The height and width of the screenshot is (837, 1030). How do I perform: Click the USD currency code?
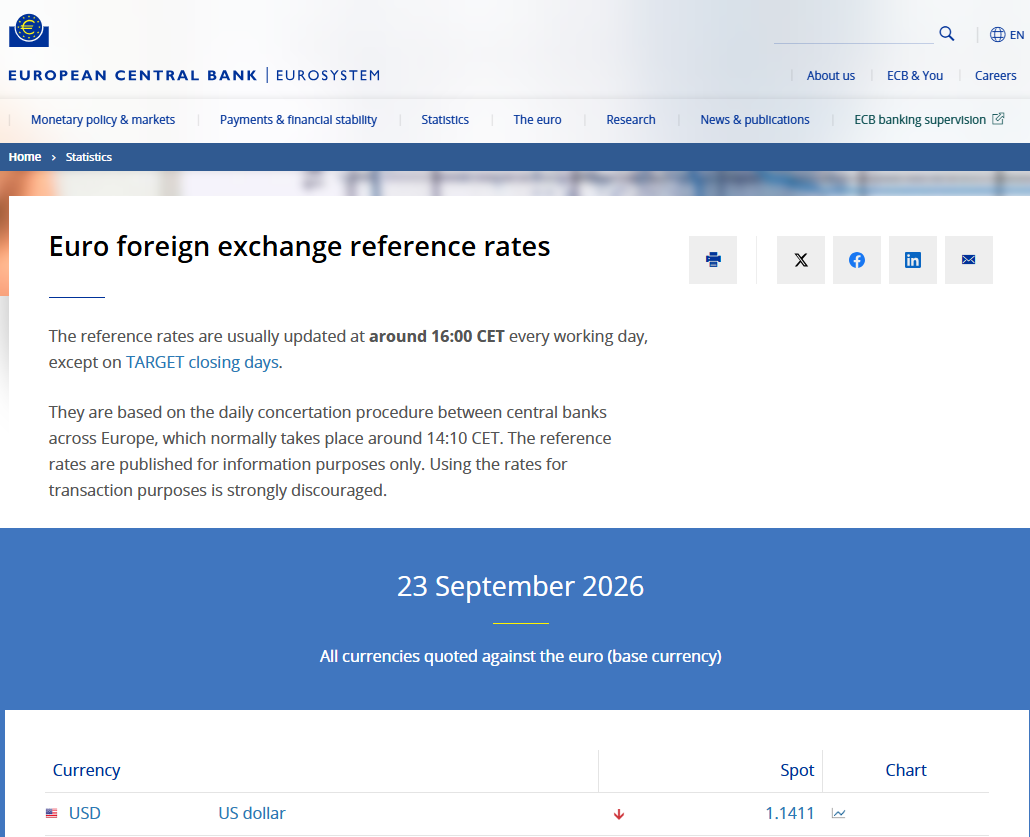click(x=85, y=813)
